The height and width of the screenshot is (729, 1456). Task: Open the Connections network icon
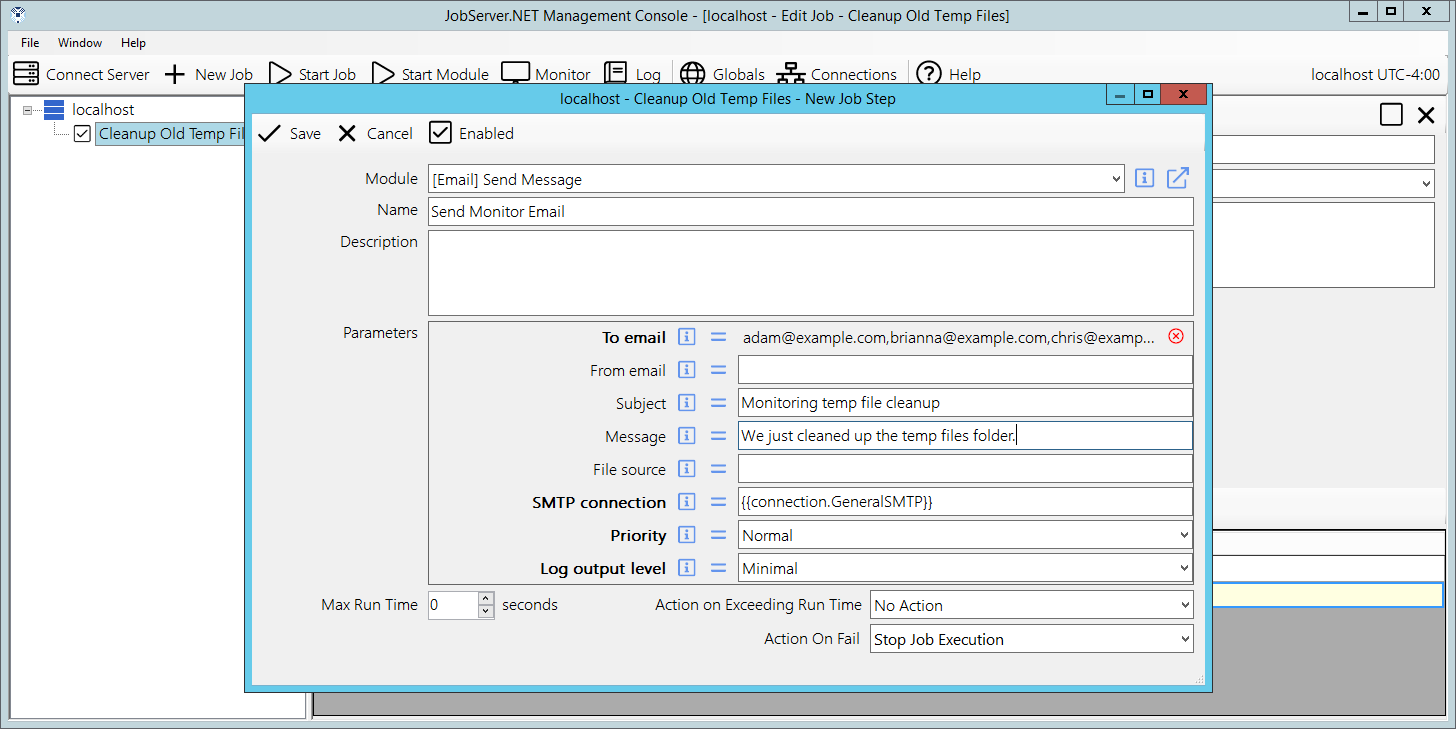[x=790, y=74]
